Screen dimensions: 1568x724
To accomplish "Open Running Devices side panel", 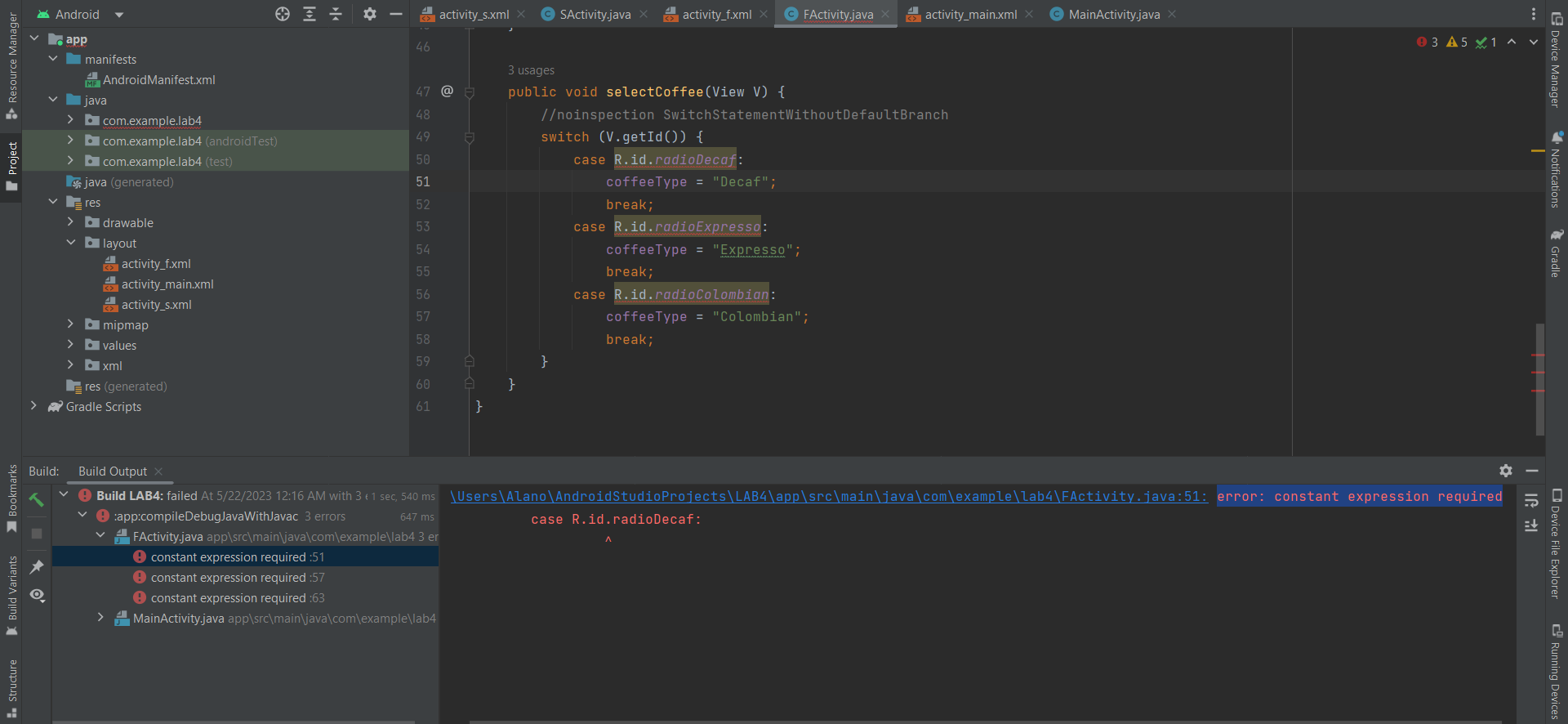I will click(x=1557, y=672).
